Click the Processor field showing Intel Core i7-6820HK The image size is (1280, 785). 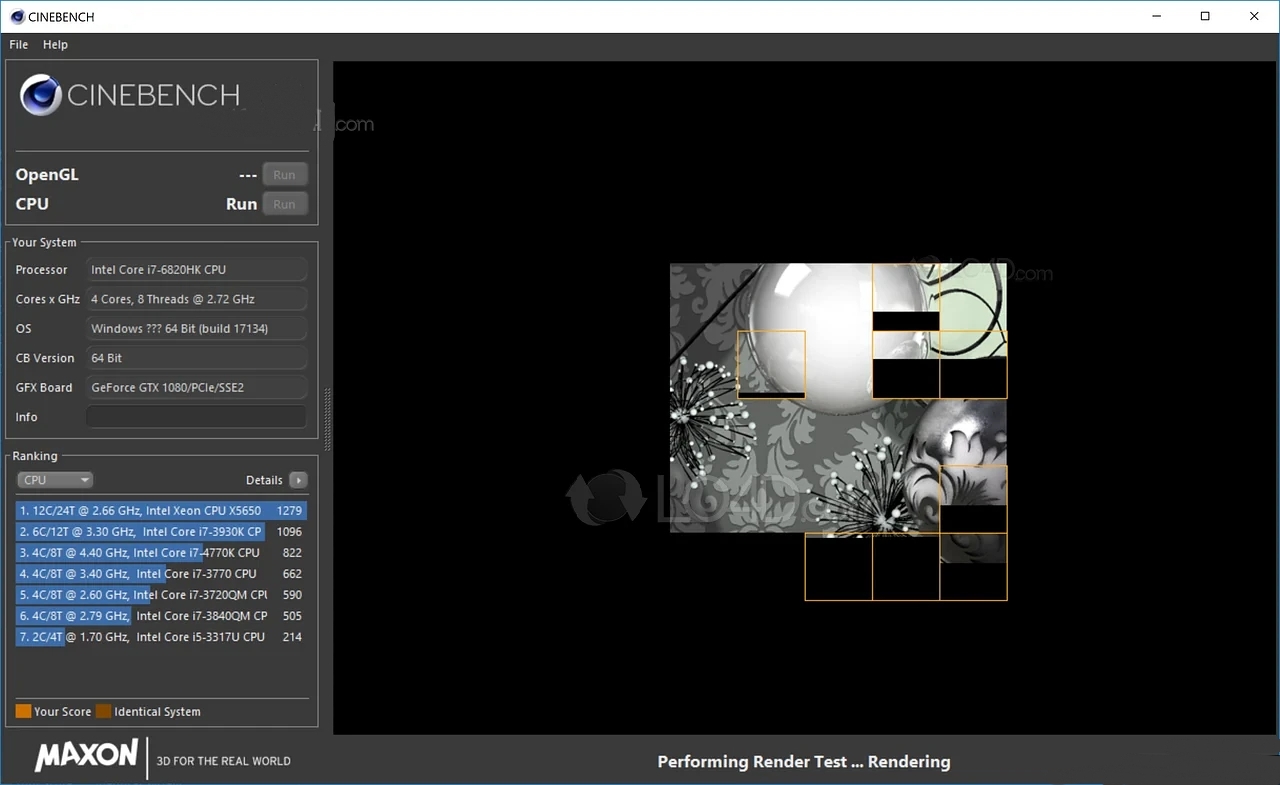click(x=196, y=269)
